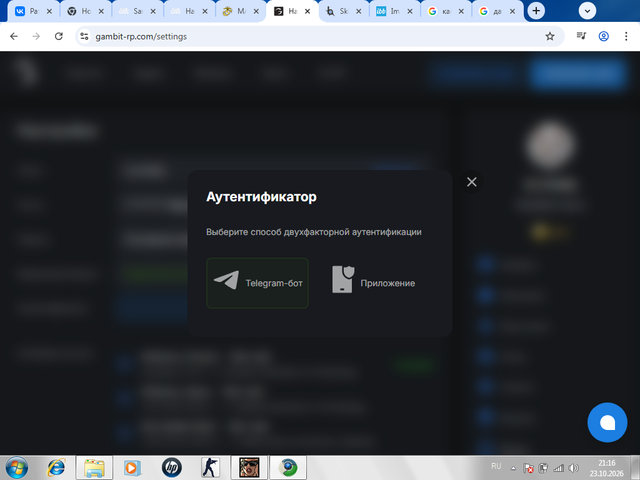Choose the Приложение authenticator option
The height and width of the screenshot is (480, 640).
click(x=373, y=280)
